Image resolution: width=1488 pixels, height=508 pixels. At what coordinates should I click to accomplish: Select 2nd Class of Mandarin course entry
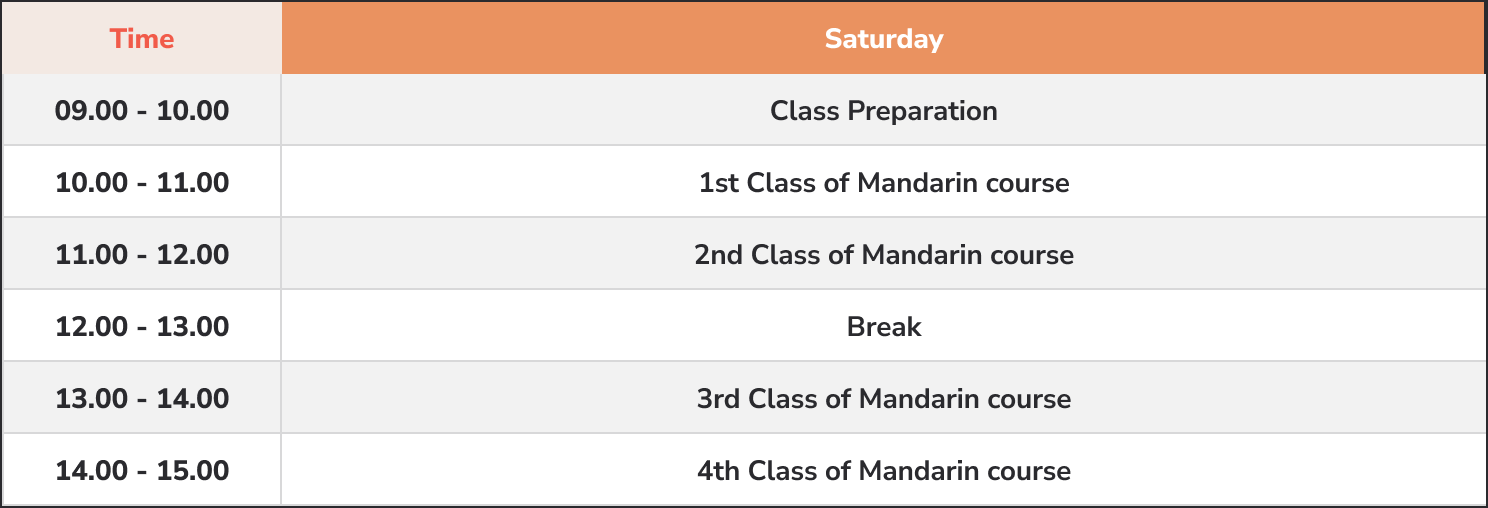(884, 254)
